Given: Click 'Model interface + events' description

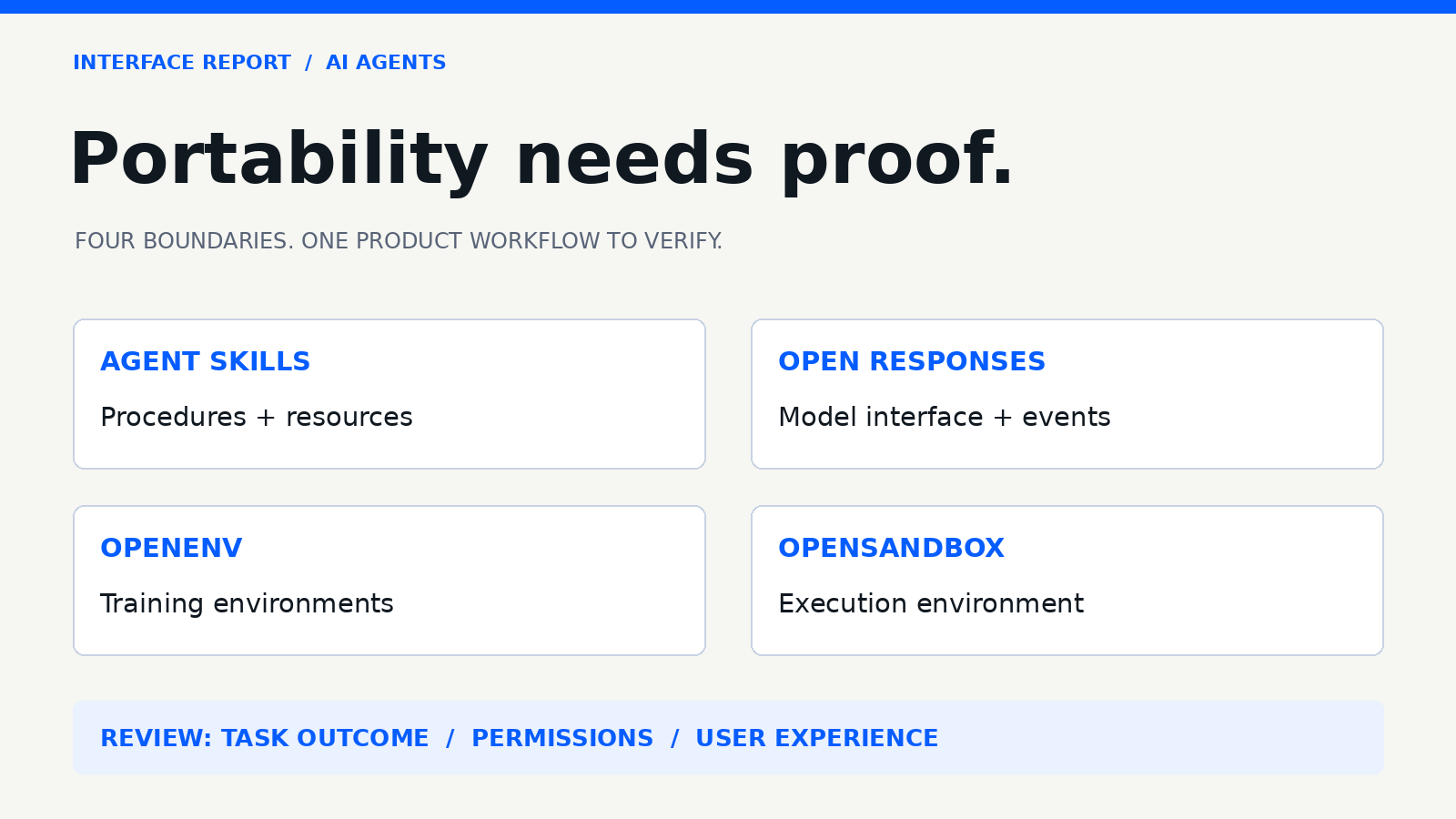Looking at the screenshot, I should pos(945,417).
